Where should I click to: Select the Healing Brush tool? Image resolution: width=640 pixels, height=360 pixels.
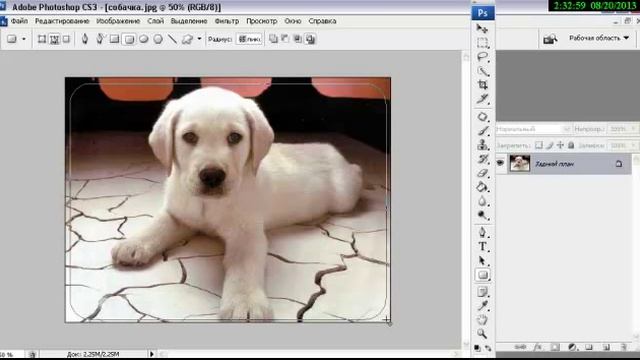[x=482, y=117]
